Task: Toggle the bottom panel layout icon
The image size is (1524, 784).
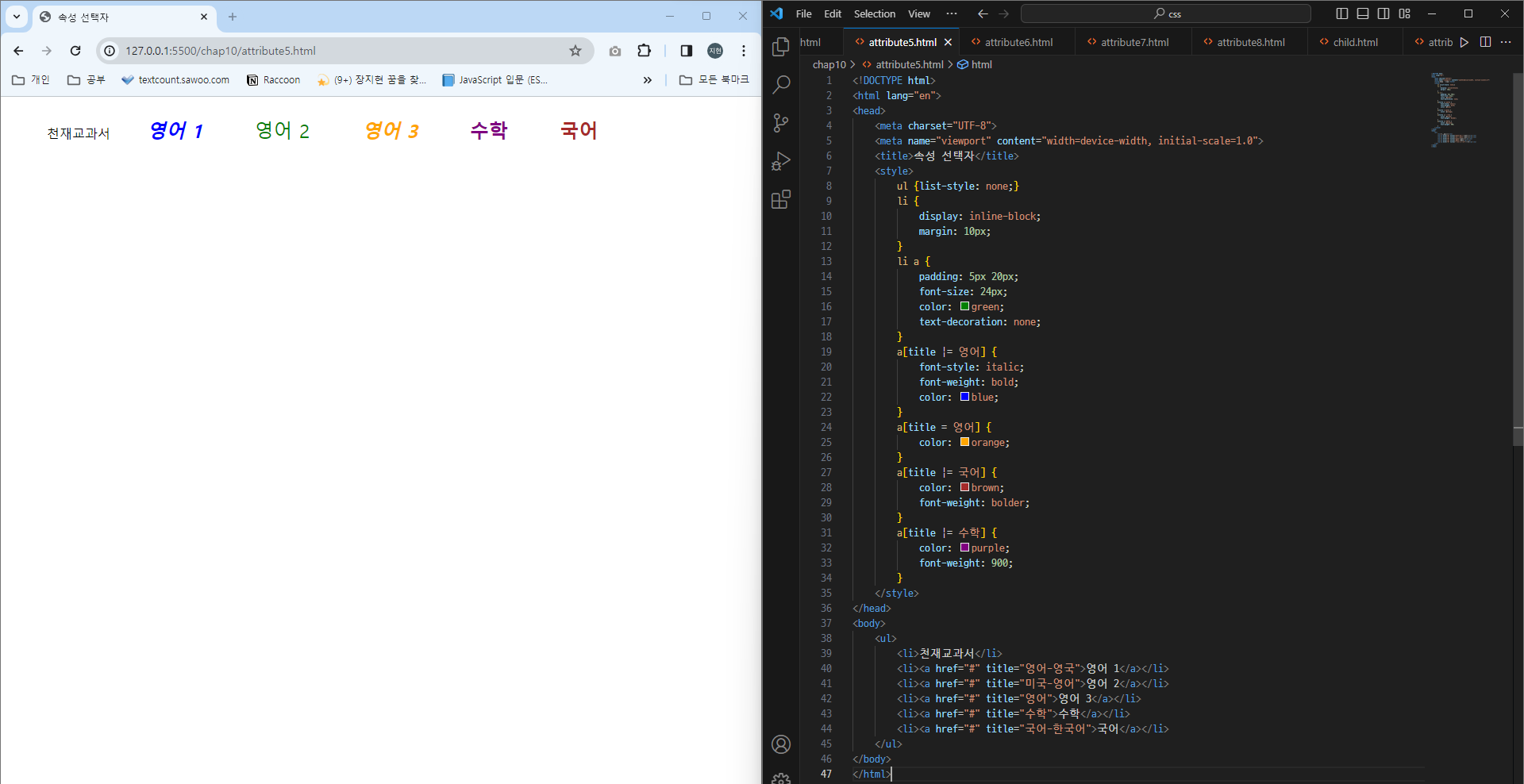Action: (1363, 13)
